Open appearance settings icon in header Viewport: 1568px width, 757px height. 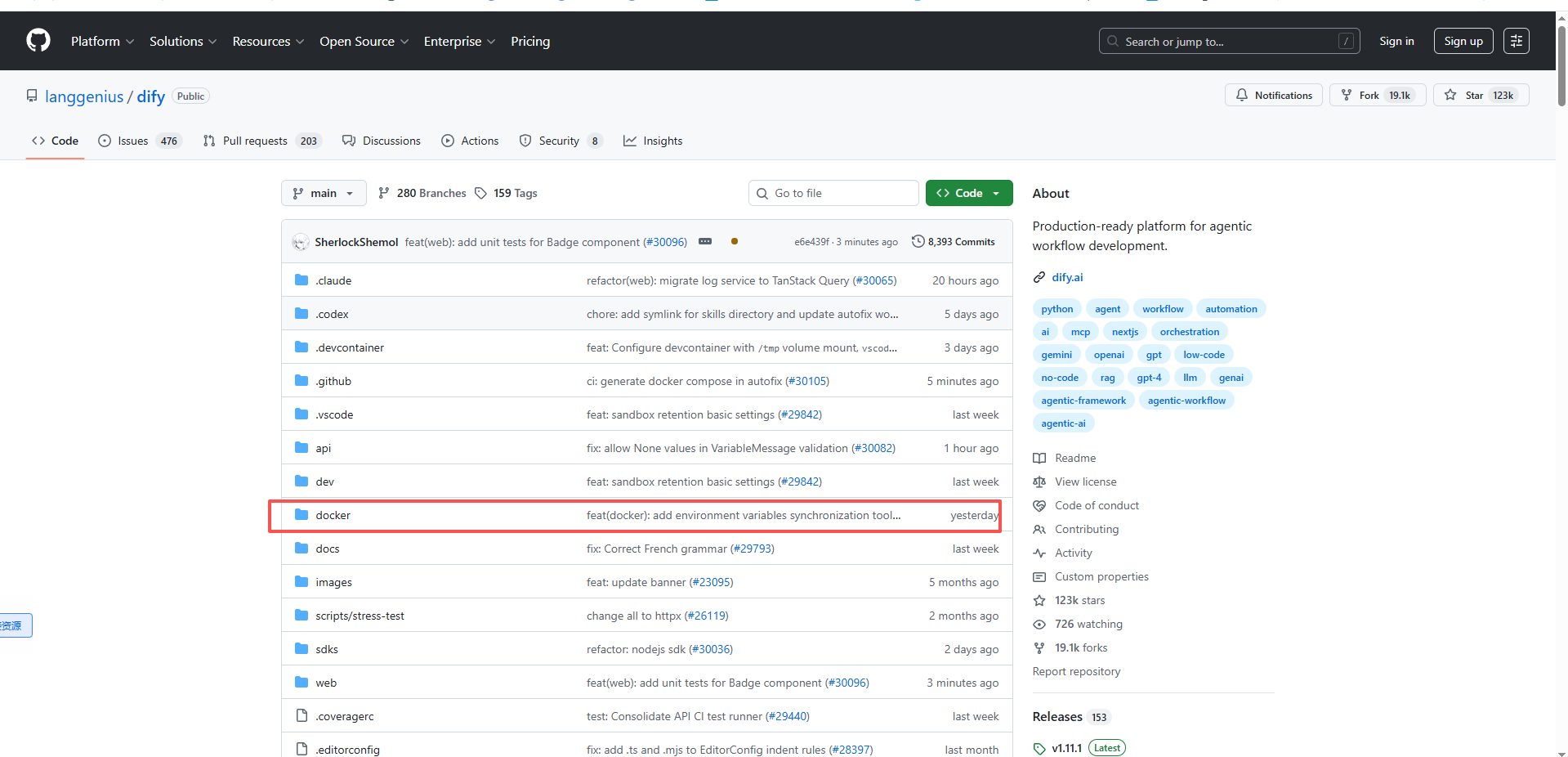(1517, 41)
